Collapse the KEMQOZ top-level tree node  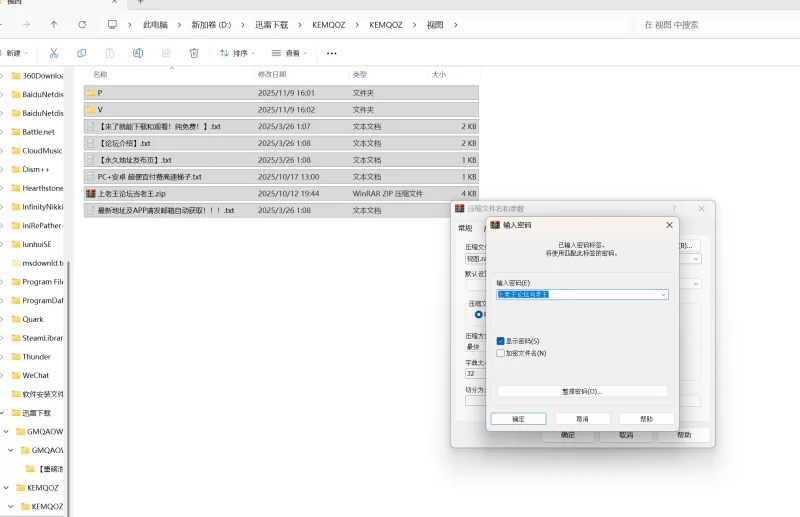[x=6, y=487]
